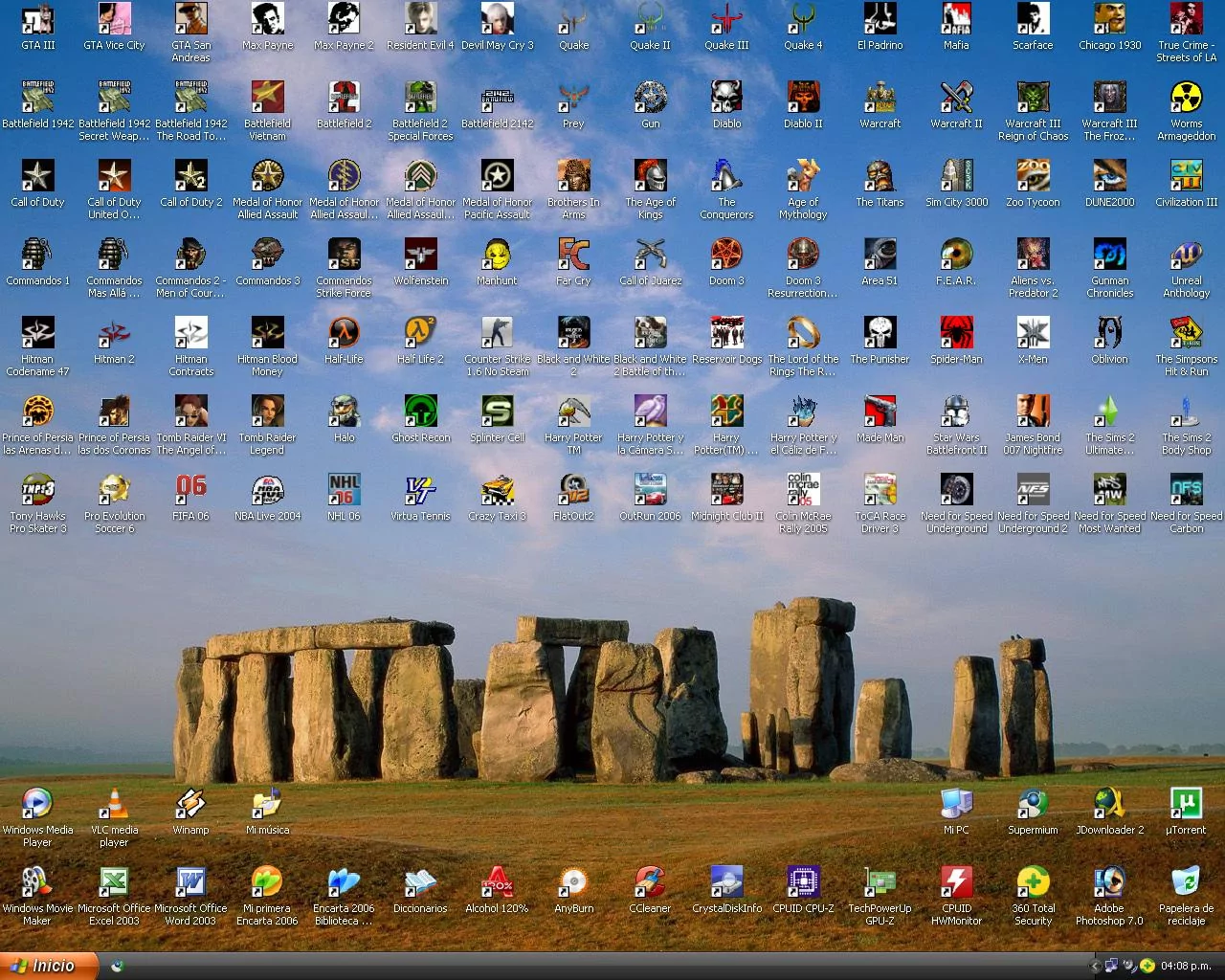Click the Inicio start button
The width and height of the screenshot is (1225, 980).
(48, 966)
